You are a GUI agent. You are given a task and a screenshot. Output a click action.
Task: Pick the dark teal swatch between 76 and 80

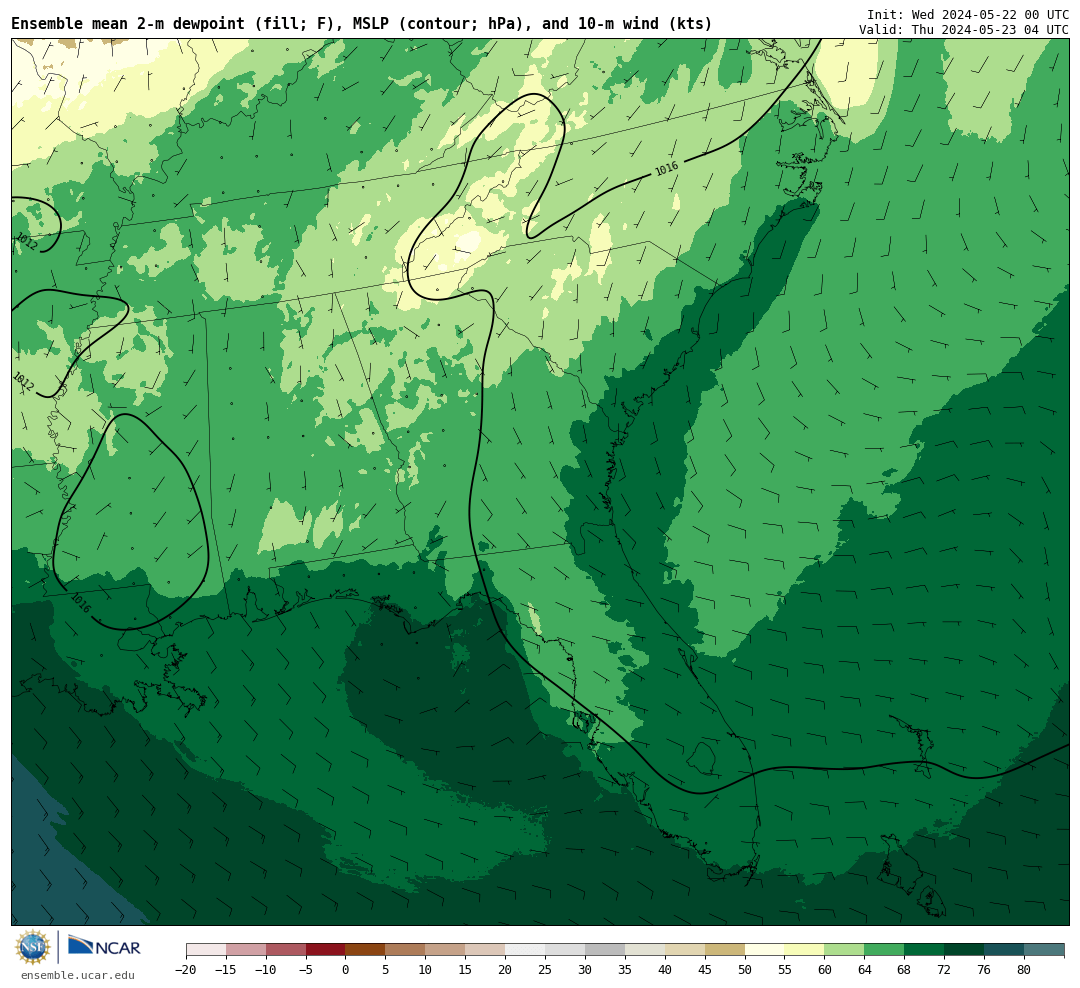(x=1005, y=950)
